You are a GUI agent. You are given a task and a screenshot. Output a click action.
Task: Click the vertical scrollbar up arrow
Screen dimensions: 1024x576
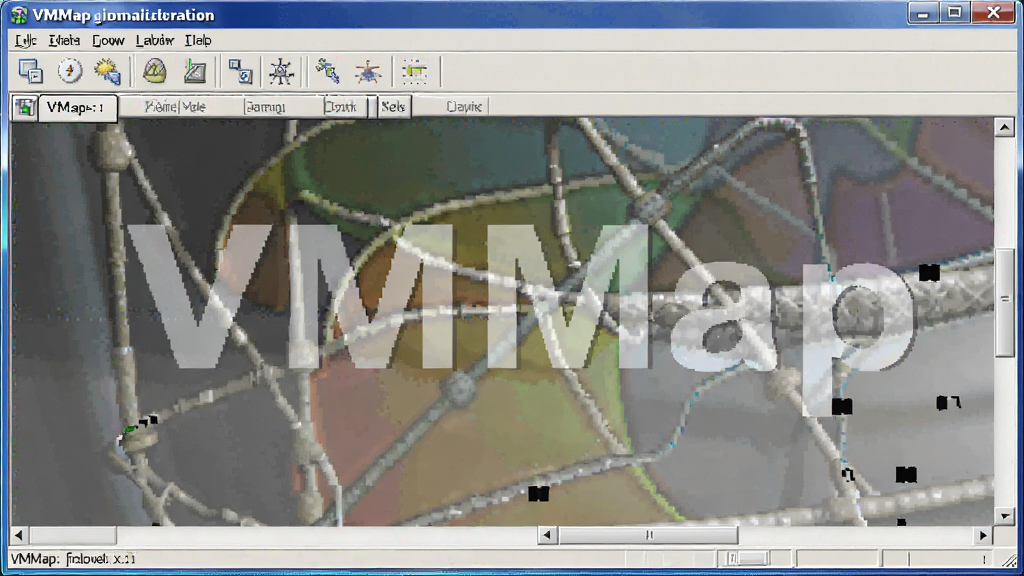tap(1004, 127)
